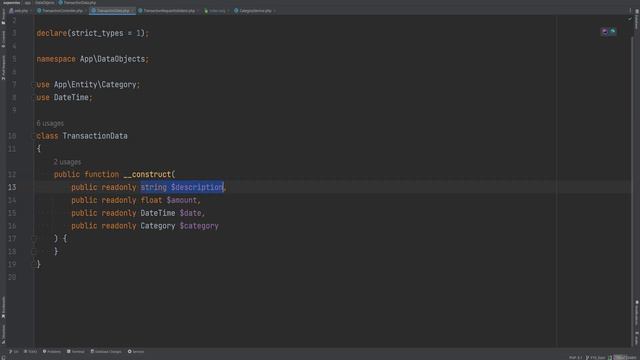This screenshot has width=640, height=360.
Task: Click the '2 usages' hint above constructor
Action: 67,162
